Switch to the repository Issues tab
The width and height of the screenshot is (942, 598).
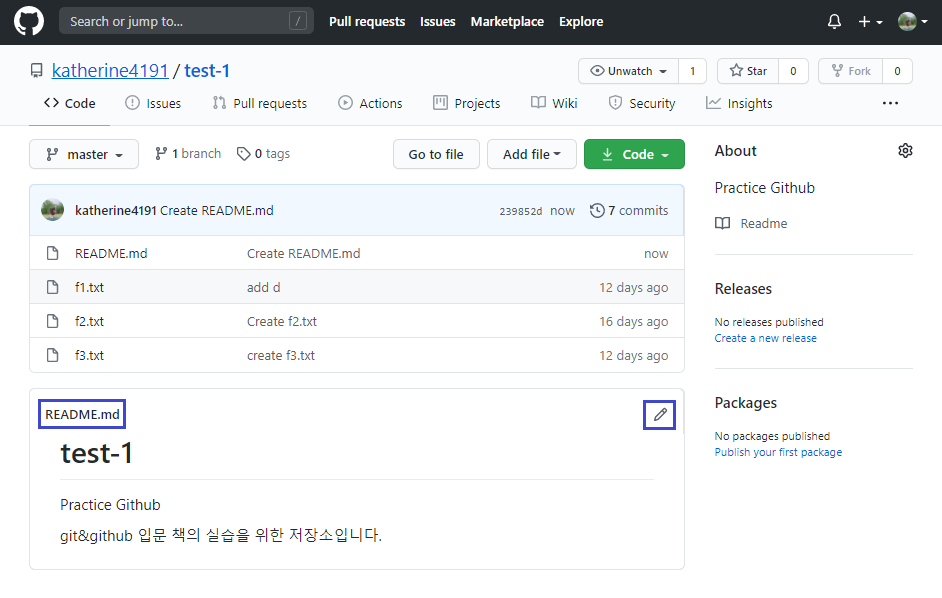coord(153,103)
